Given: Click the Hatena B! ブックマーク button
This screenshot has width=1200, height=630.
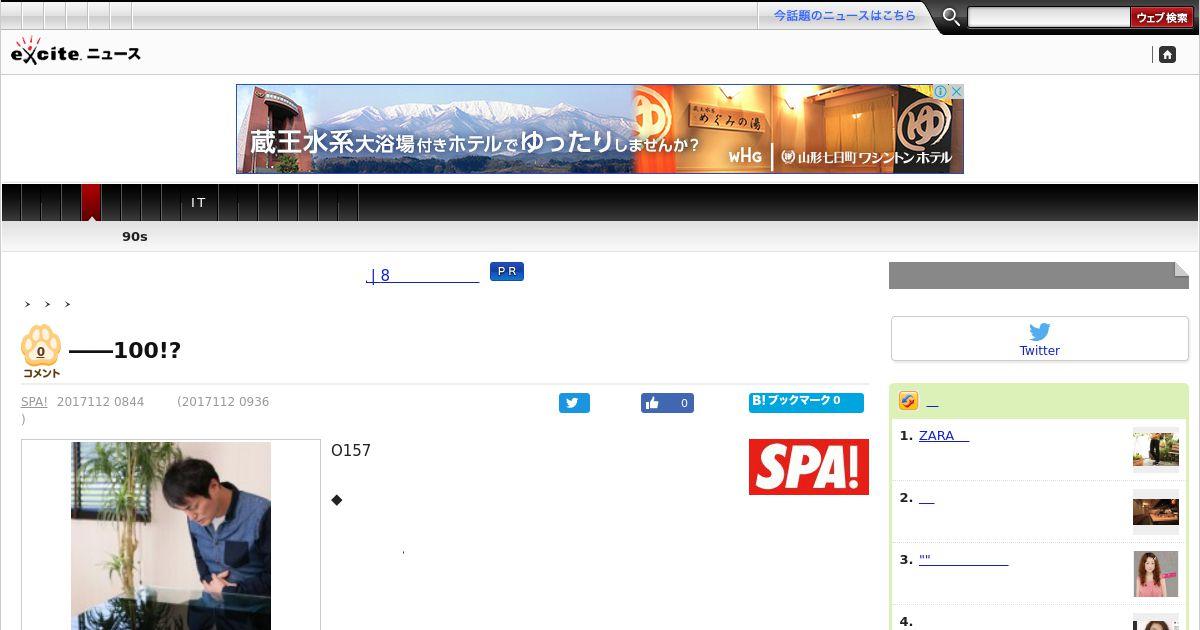Looking at the screenshot, I should 806,402.
